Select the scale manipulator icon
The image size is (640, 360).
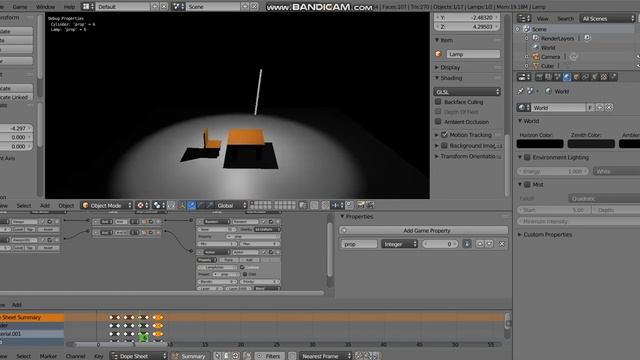pos(210,205)
